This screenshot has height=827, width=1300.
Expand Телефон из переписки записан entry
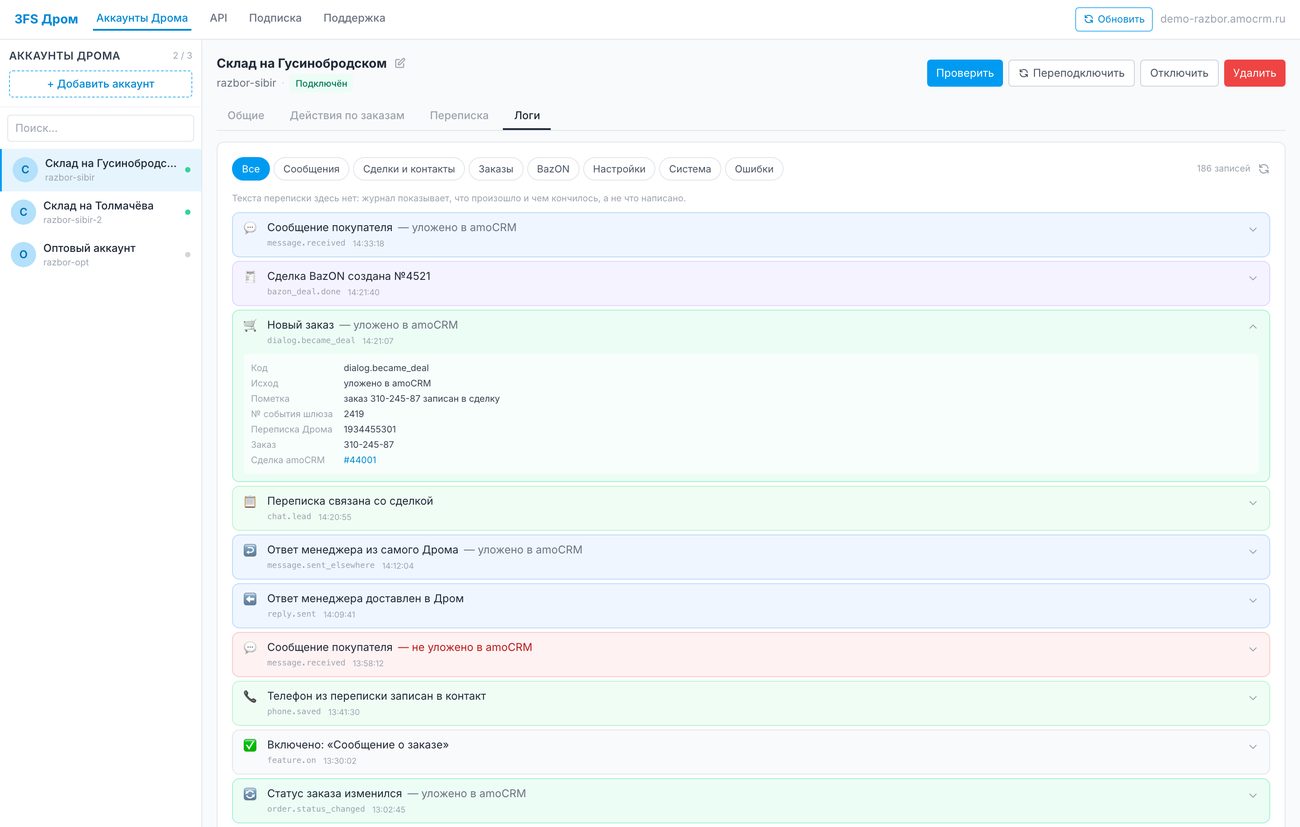pyautogui.click(x=1253, y=698)
